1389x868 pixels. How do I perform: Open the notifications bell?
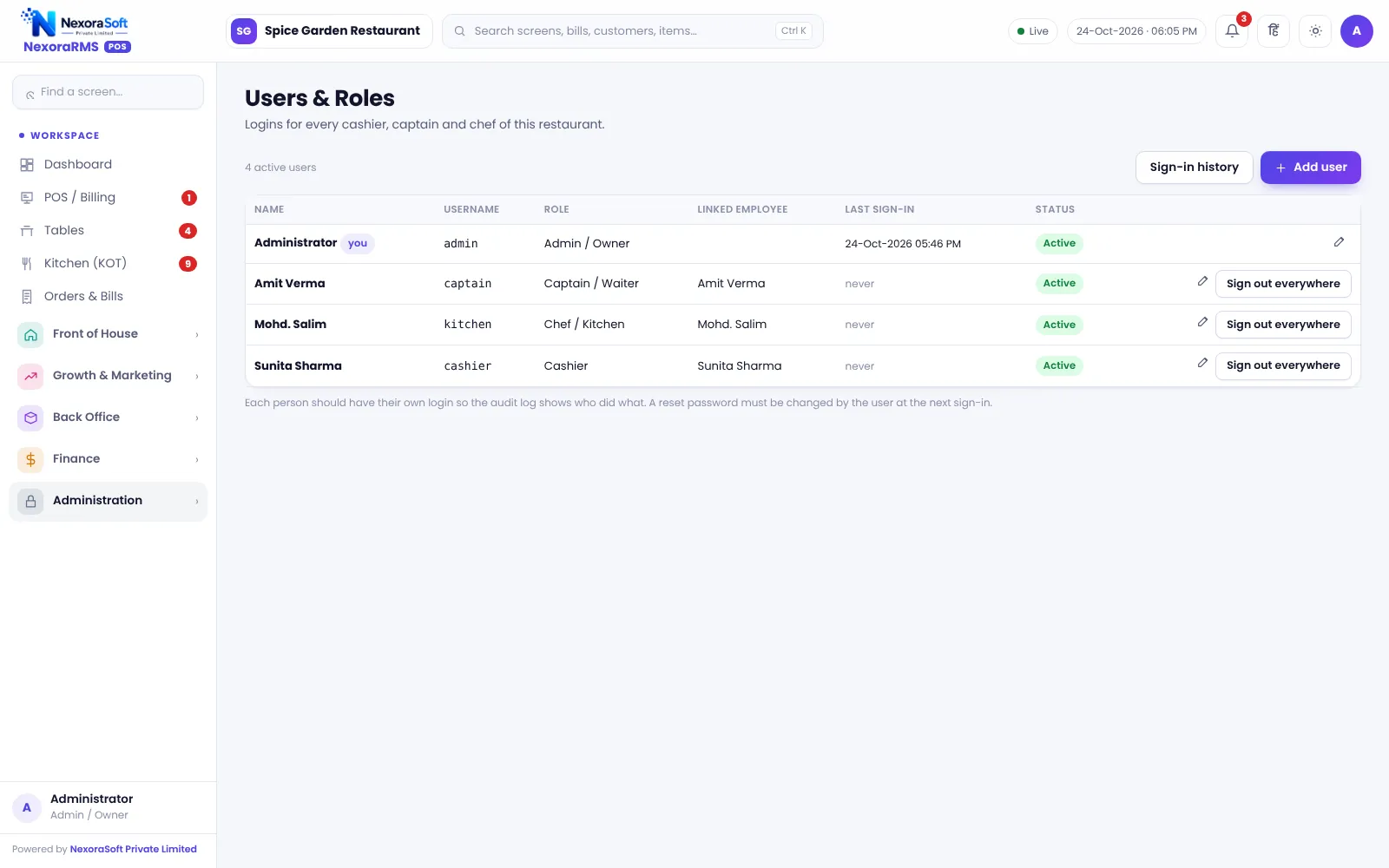coord(1232,31)
